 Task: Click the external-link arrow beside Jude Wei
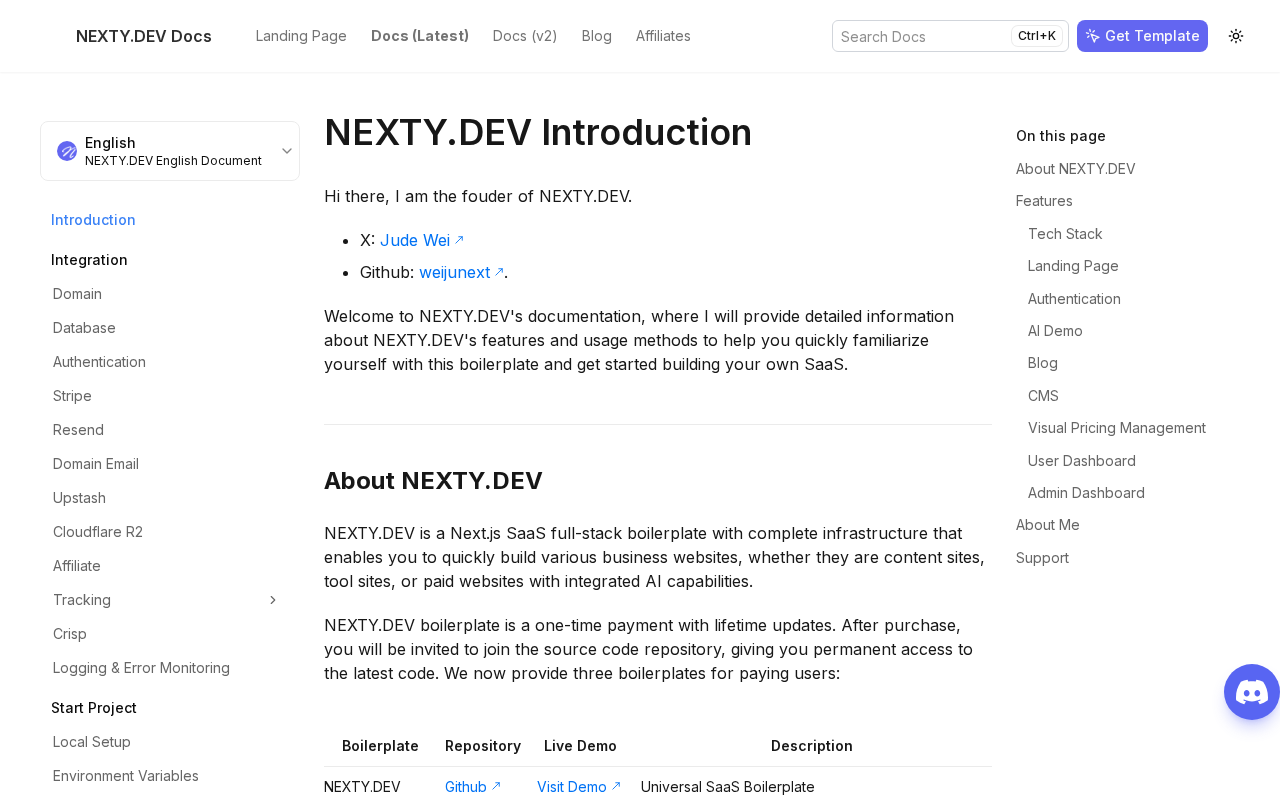(459, 240)
